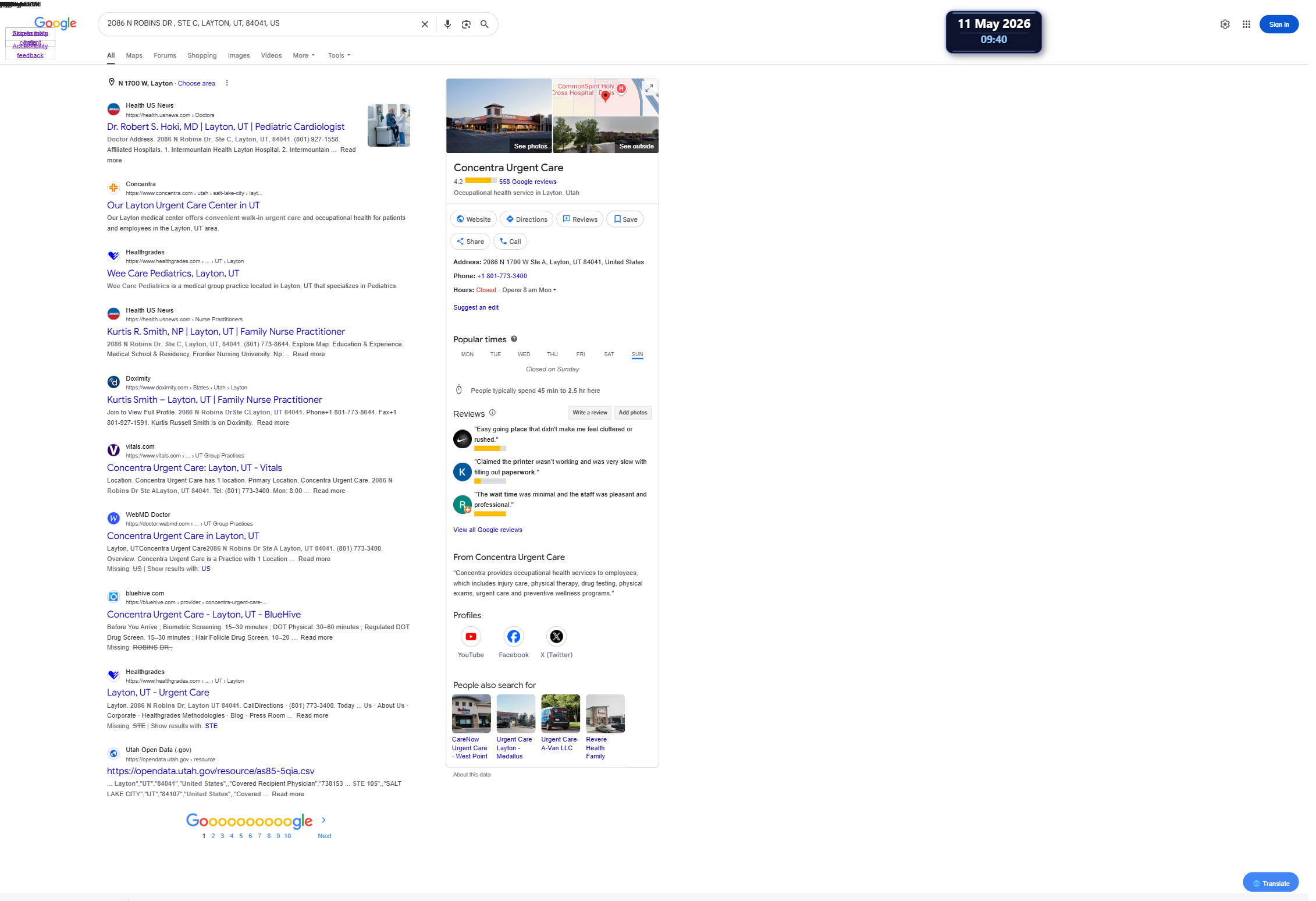This screenshot has width=1316, height=901.
Task: Click the Choose area link
Action: pos(197,84)
